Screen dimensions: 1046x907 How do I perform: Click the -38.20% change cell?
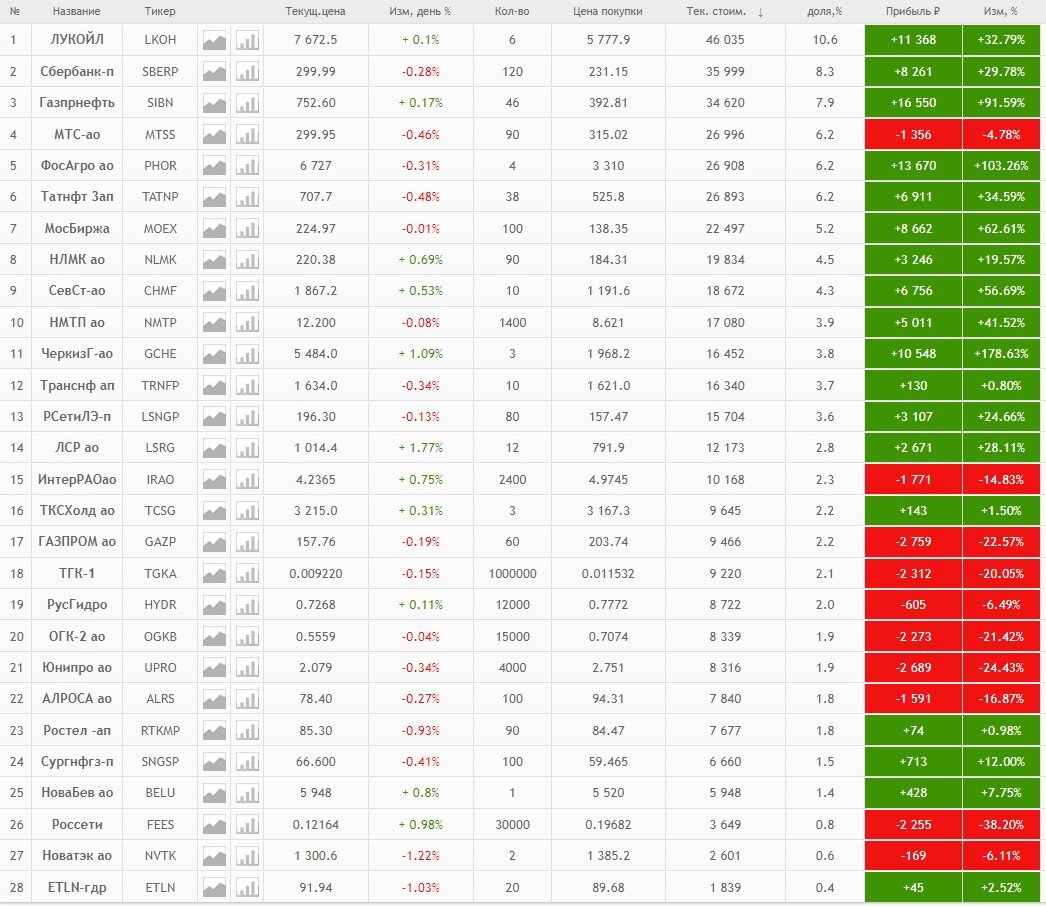point(1001,825)
